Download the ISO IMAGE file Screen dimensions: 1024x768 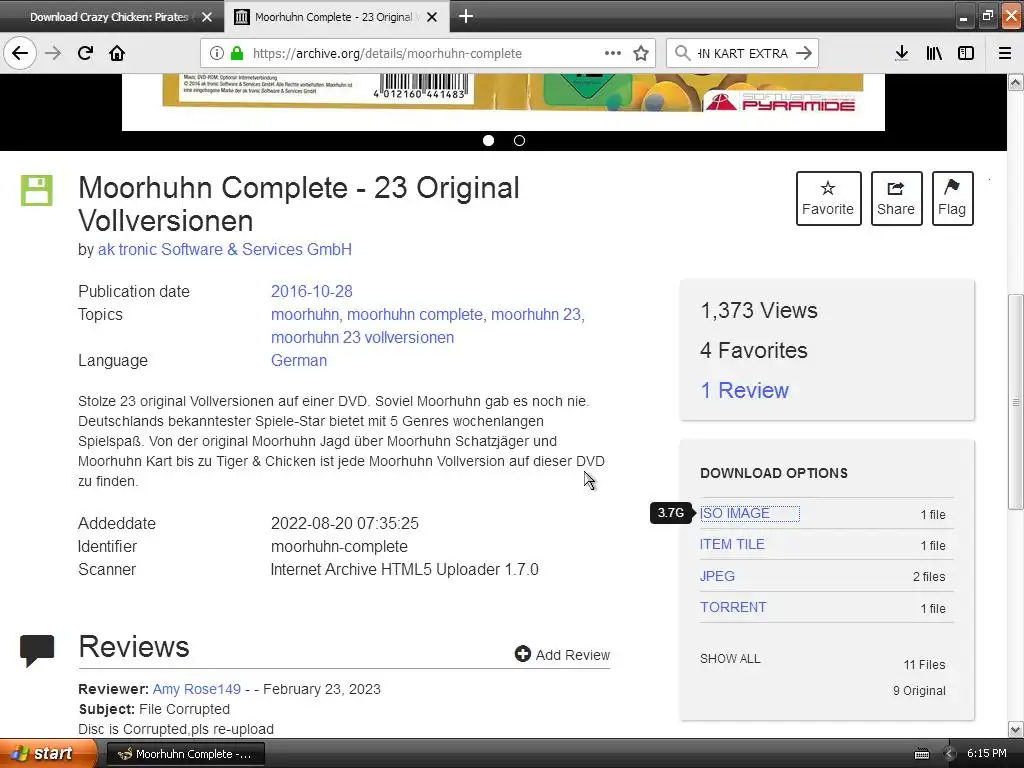pos(735,513)
